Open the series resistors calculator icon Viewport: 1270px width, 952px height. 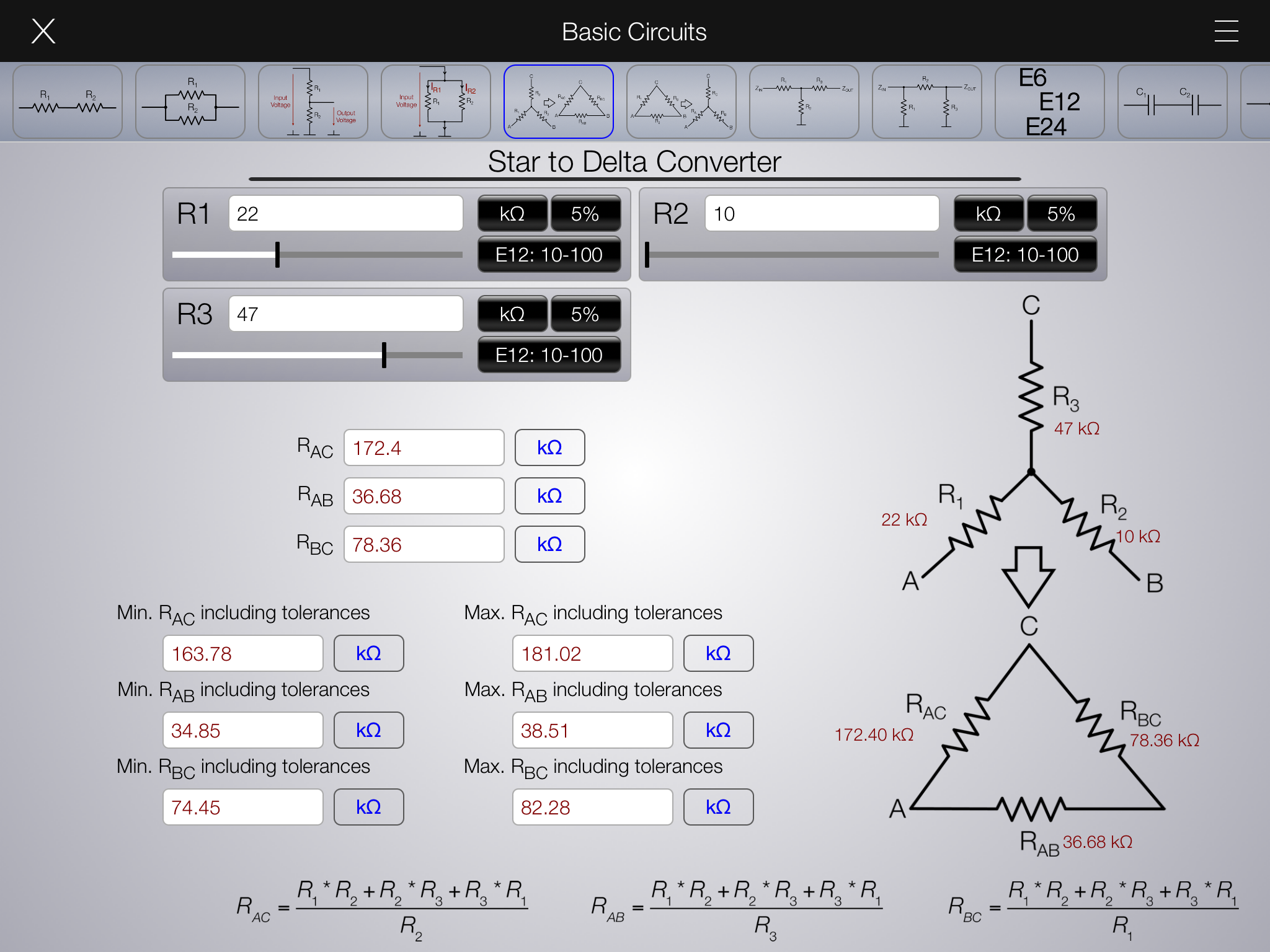coord(67,102)
